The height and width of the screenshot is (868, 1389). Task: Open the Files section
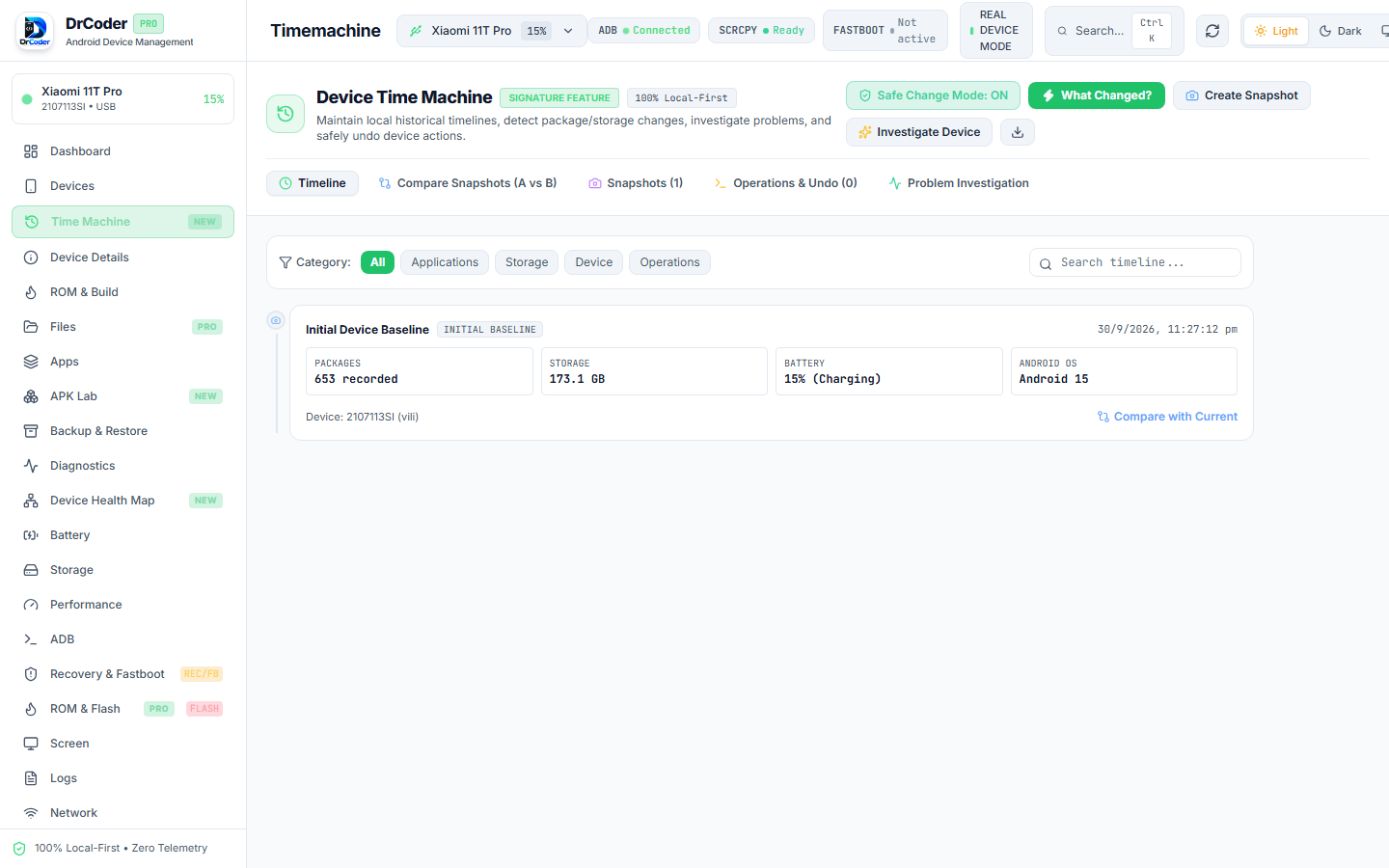click(123, 327)
